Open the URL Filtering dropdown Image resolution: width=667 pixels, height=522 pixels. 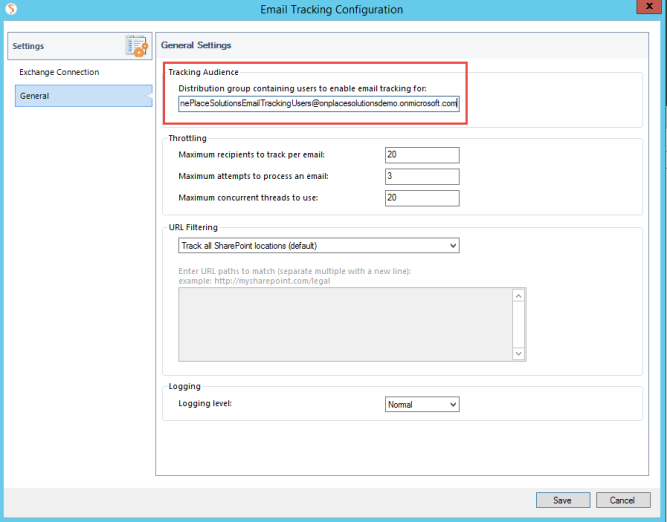pos(318,245)
